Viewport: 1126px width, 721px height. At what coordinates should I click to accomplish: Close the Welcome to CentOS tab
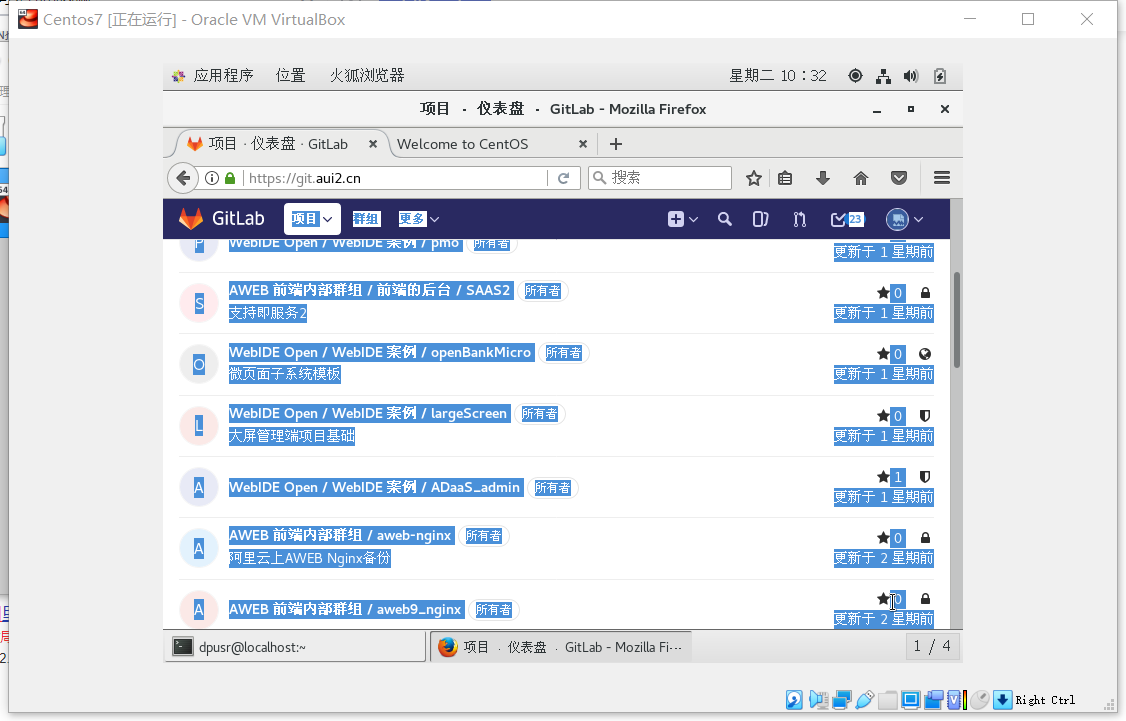click(583, 144)
